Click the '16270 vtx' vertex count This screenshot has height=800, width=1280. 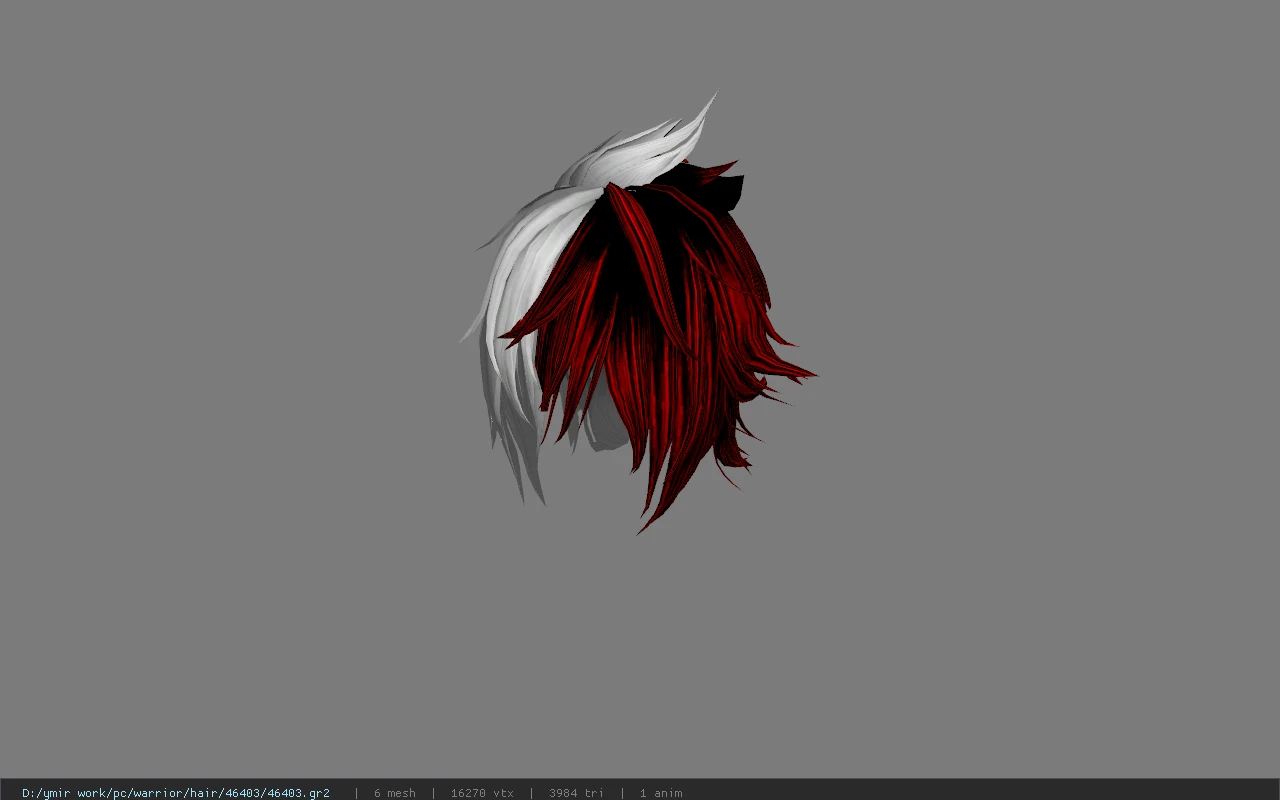(x=482, y=793)
